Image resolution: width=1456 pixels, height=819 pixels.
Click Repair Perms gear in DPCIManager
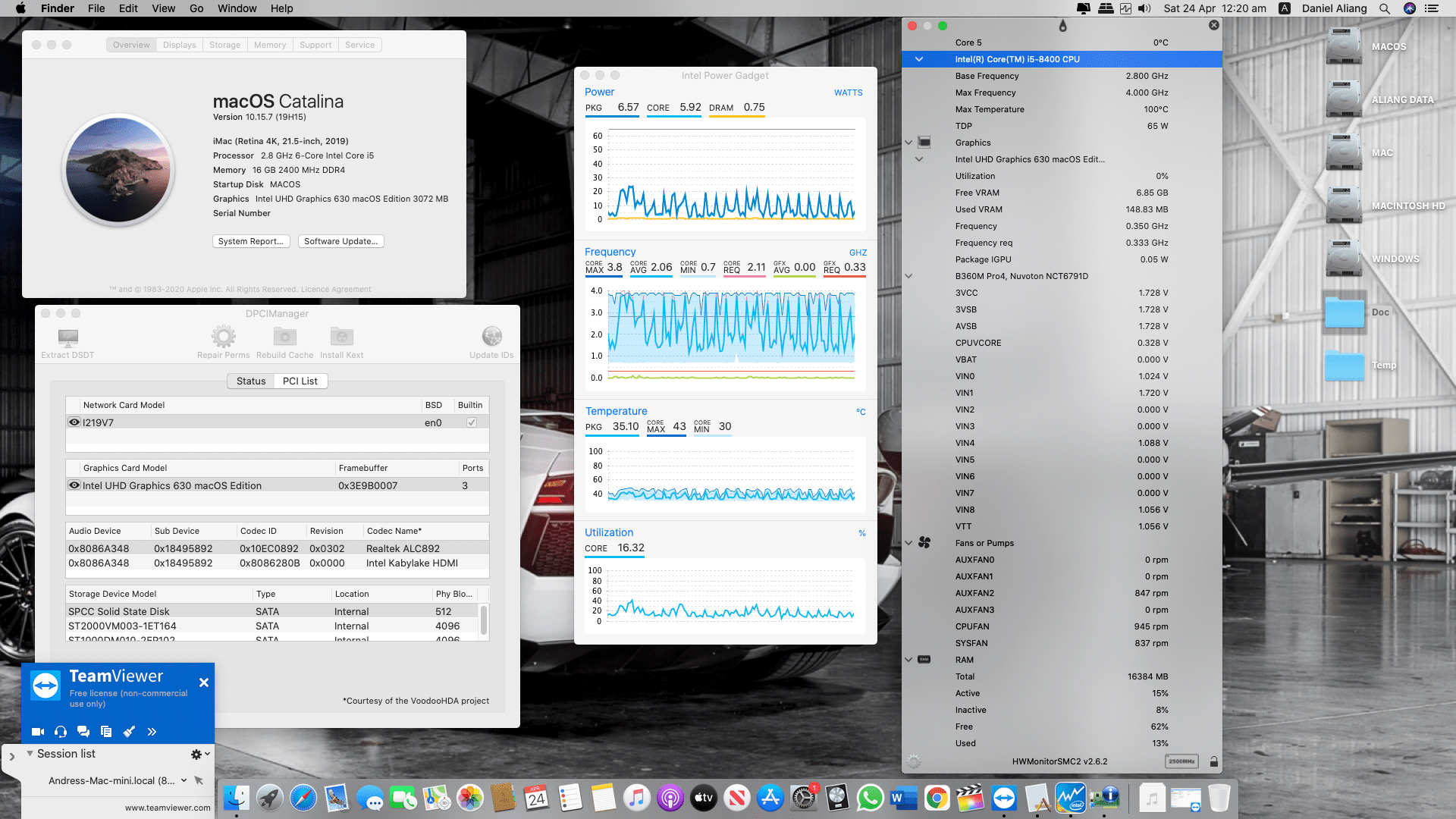pyautogui.click(x=223, y=336)
